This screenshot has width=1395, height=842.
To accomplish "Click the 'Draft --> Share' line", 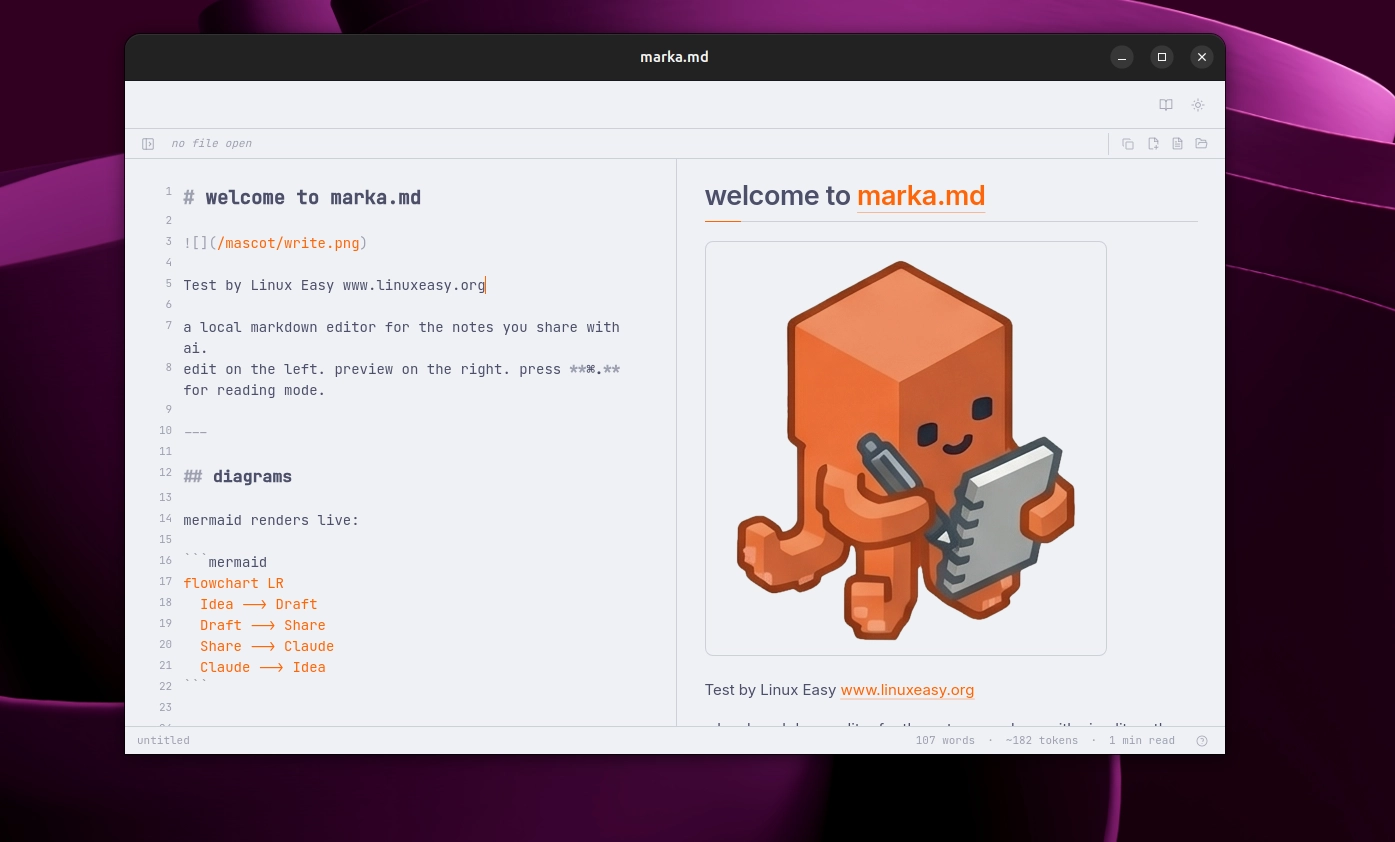I will click(263, 625).
